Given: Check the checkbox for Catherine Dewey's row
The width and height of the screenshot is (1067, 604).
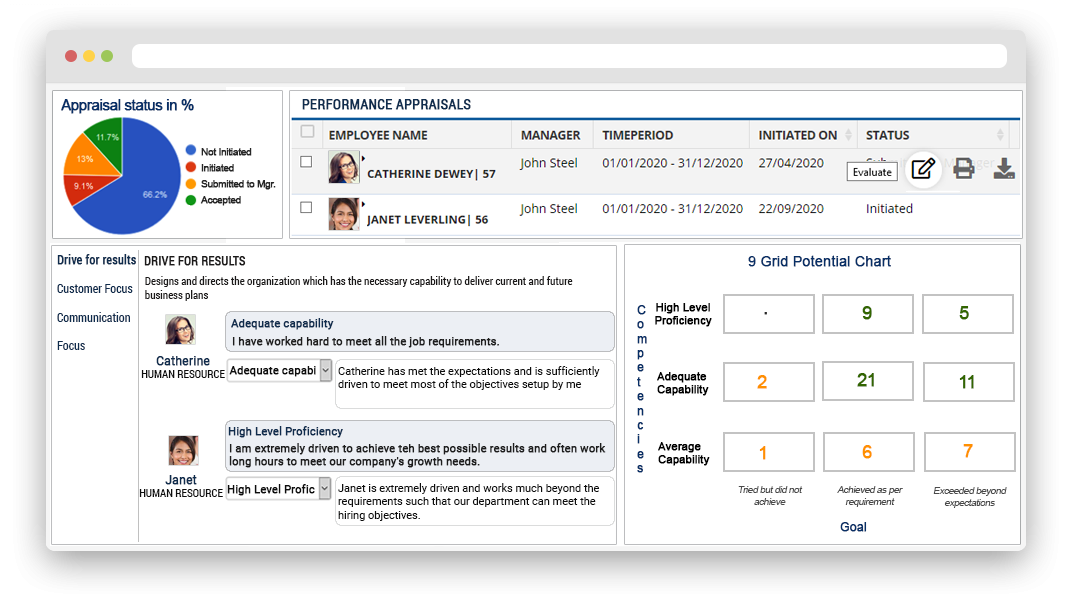Looking at the screenshot, I should click(x=306, y=161).
